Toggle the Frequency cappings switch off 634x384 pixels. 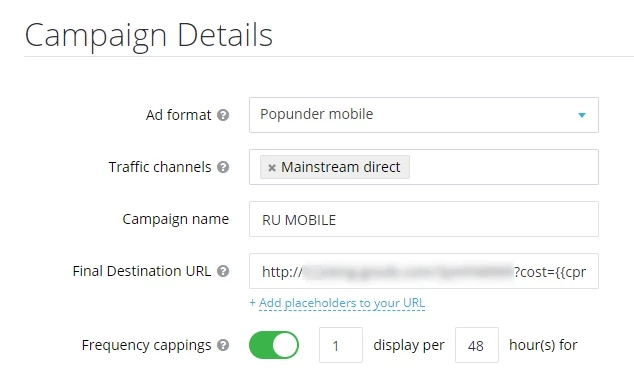pyautogui.click(x=274, y=345)
